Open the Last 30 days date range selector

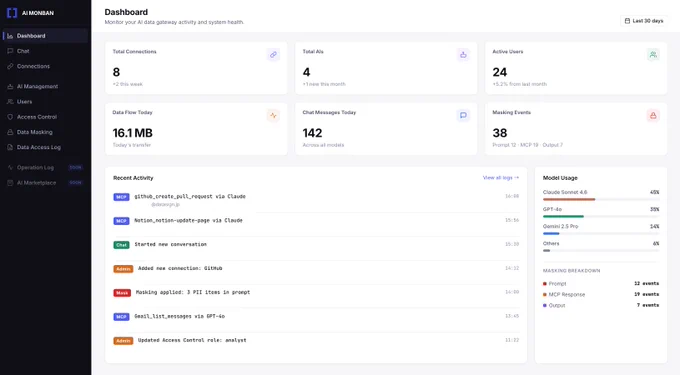pos(644,21)
